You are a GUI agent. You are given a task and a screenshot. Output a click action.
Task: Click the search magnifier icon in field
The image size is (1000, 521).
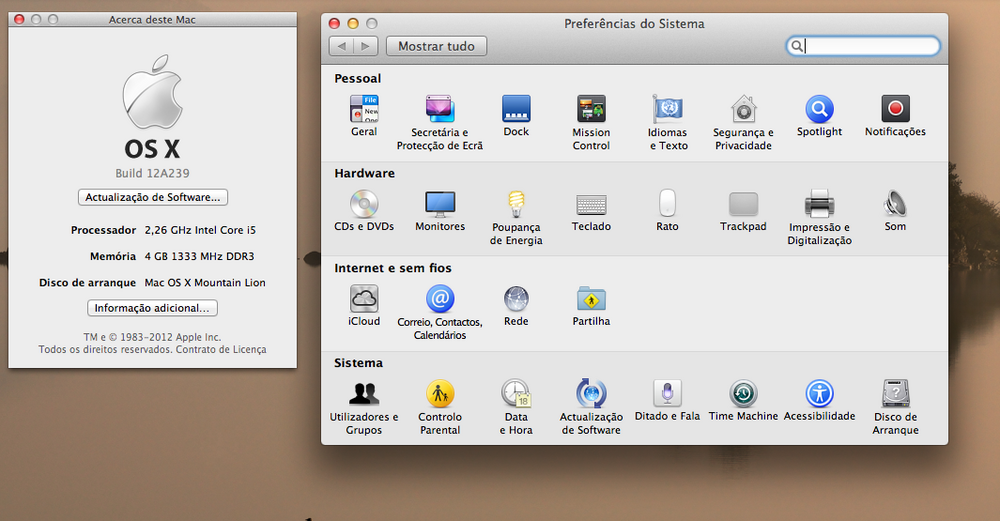pyautogui.click(x=797, y=46)
